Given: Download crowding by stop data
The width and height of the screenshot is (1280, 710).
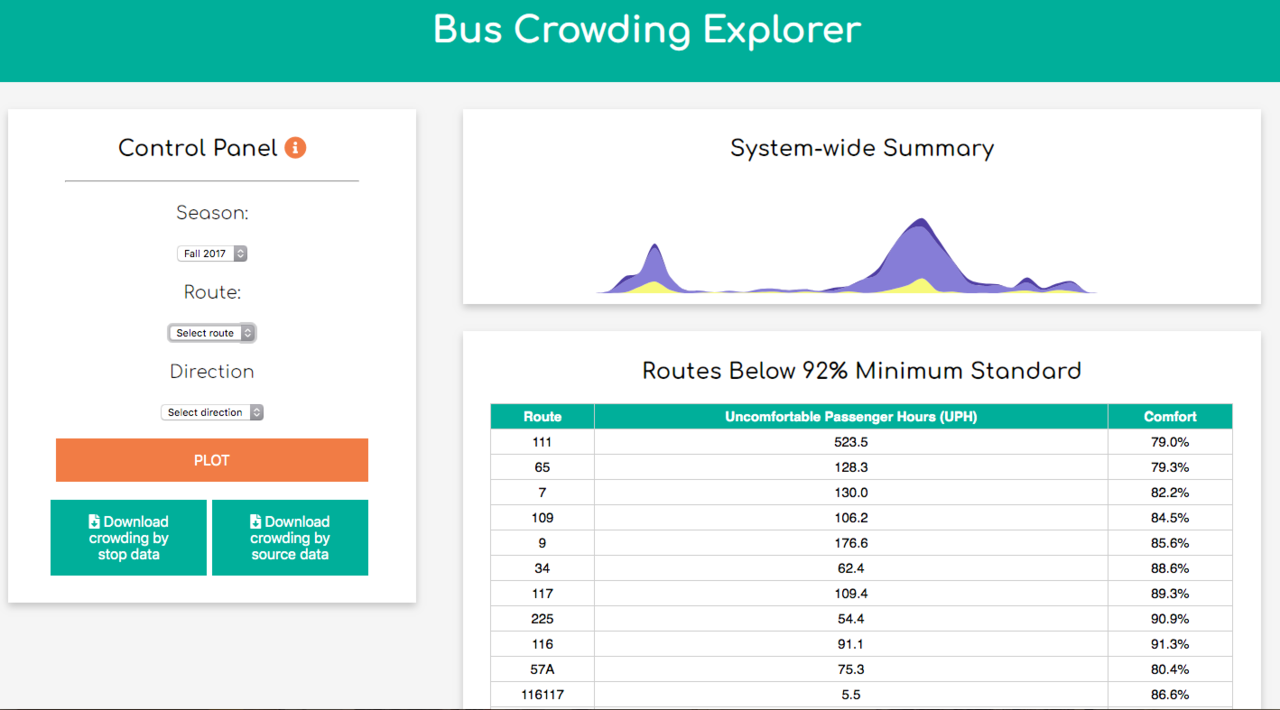Looking at the screenshot, I should click(129, 538).
